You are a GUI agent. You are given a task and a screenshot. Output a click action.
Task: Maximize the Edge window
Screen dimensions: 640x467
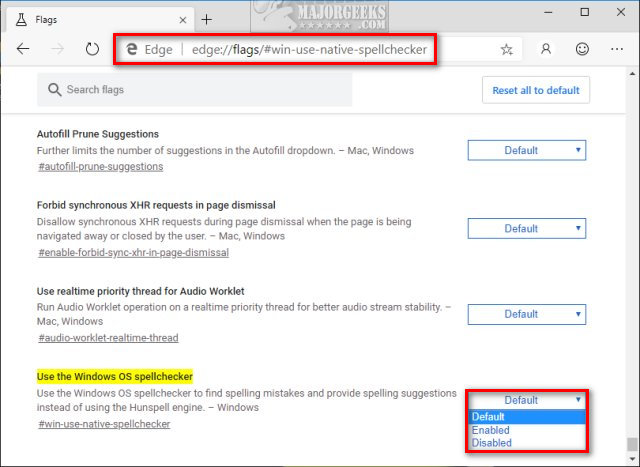[x=584, y=12]
